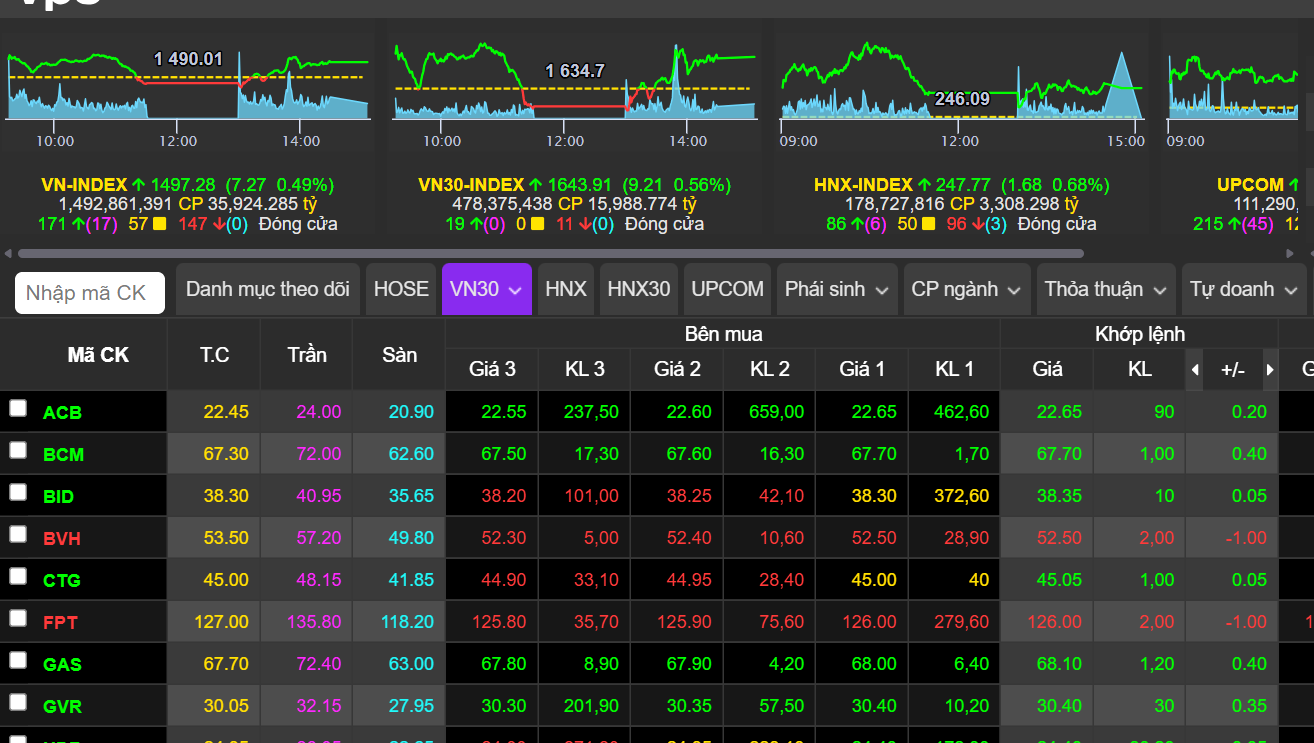Switch to the HOSE tab
This screenshot has width=1314, height=743.
(400, 289)
